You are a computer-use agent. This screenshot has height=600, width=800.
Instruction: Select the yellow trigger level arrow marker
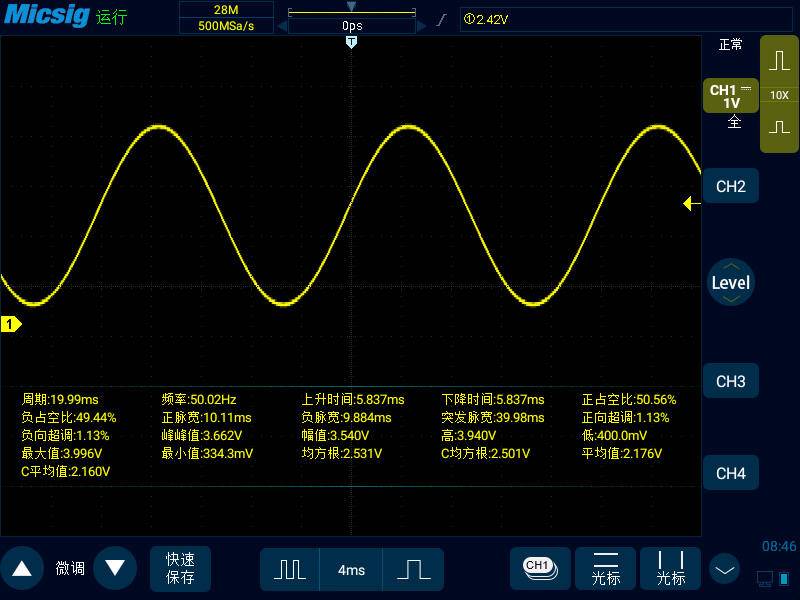point(691,204)
